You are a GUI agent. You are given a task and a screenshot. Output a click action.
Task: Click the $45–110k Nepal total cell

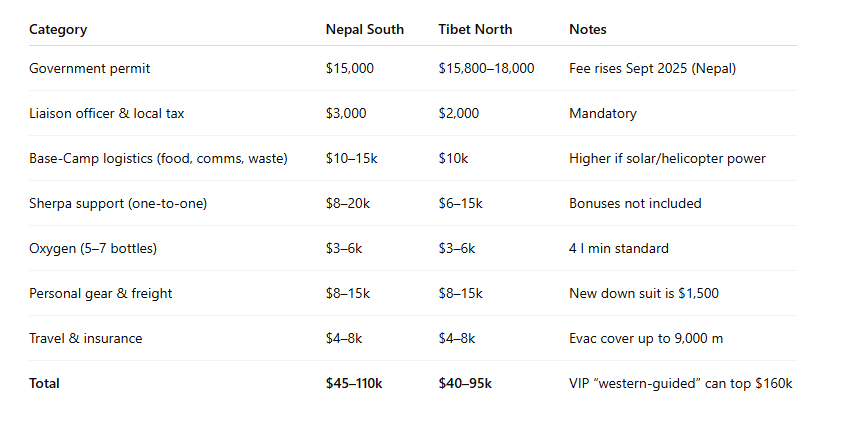point(354,384)
